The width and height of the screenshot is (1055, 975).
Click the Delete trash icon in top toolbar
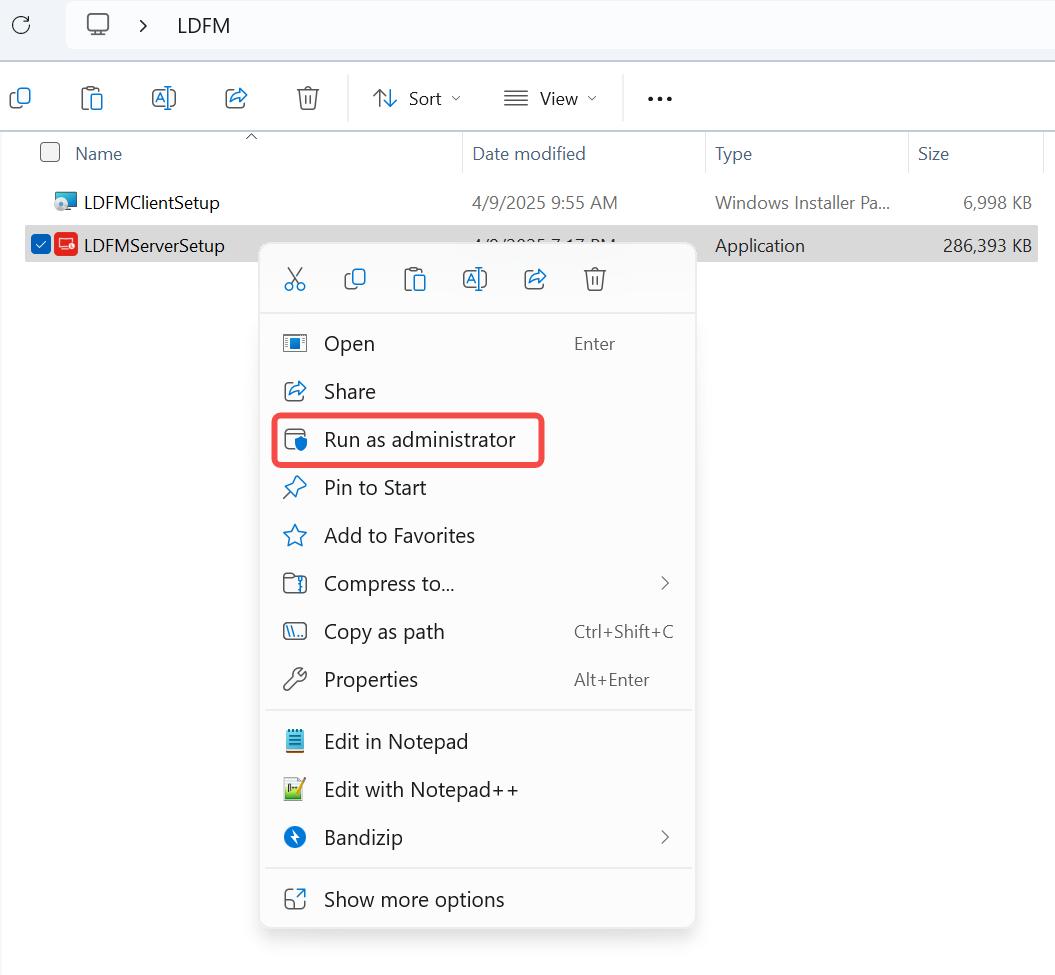pos(308,98)
